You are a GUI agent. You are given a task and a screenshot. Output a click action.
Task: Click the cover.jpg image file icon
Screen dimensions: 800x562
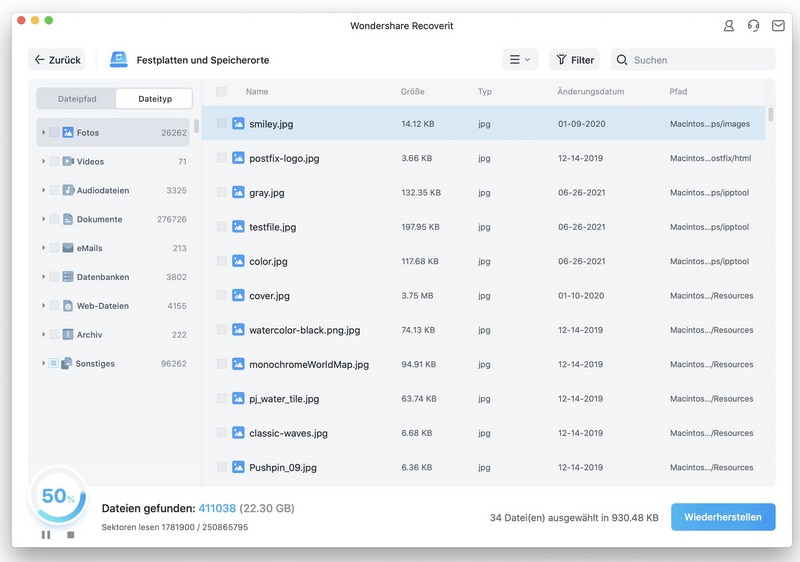238,295
